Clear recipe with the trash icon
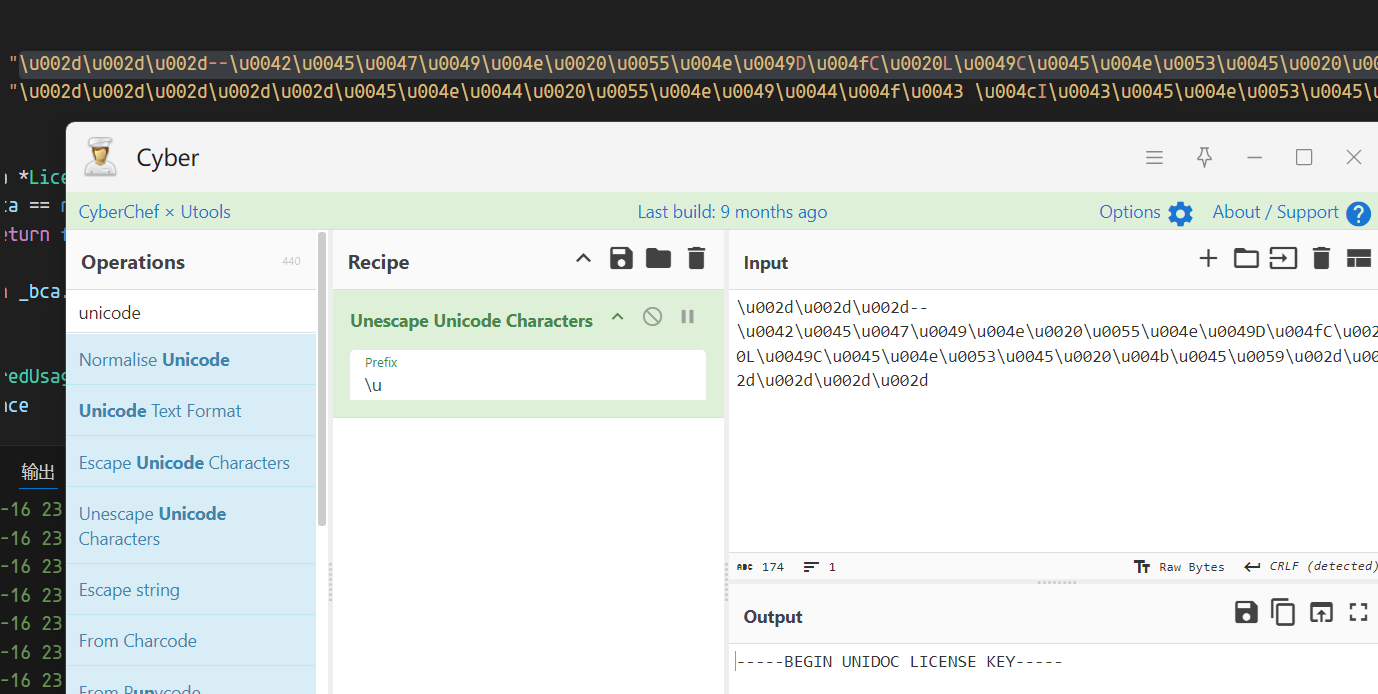This screenshot has width=1378, height=694. (697, 259)
